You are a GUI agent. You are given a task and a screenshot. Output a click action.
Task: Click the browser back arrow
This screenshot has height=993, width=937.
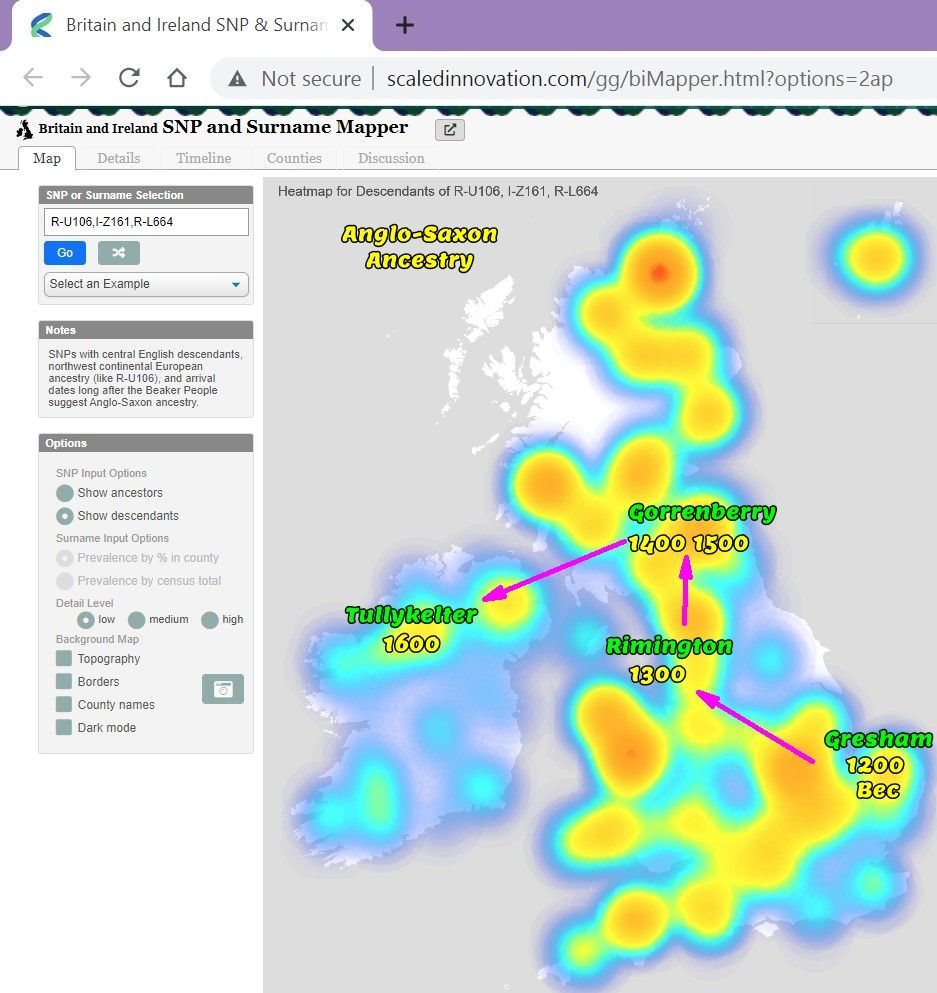pos(33,78)
